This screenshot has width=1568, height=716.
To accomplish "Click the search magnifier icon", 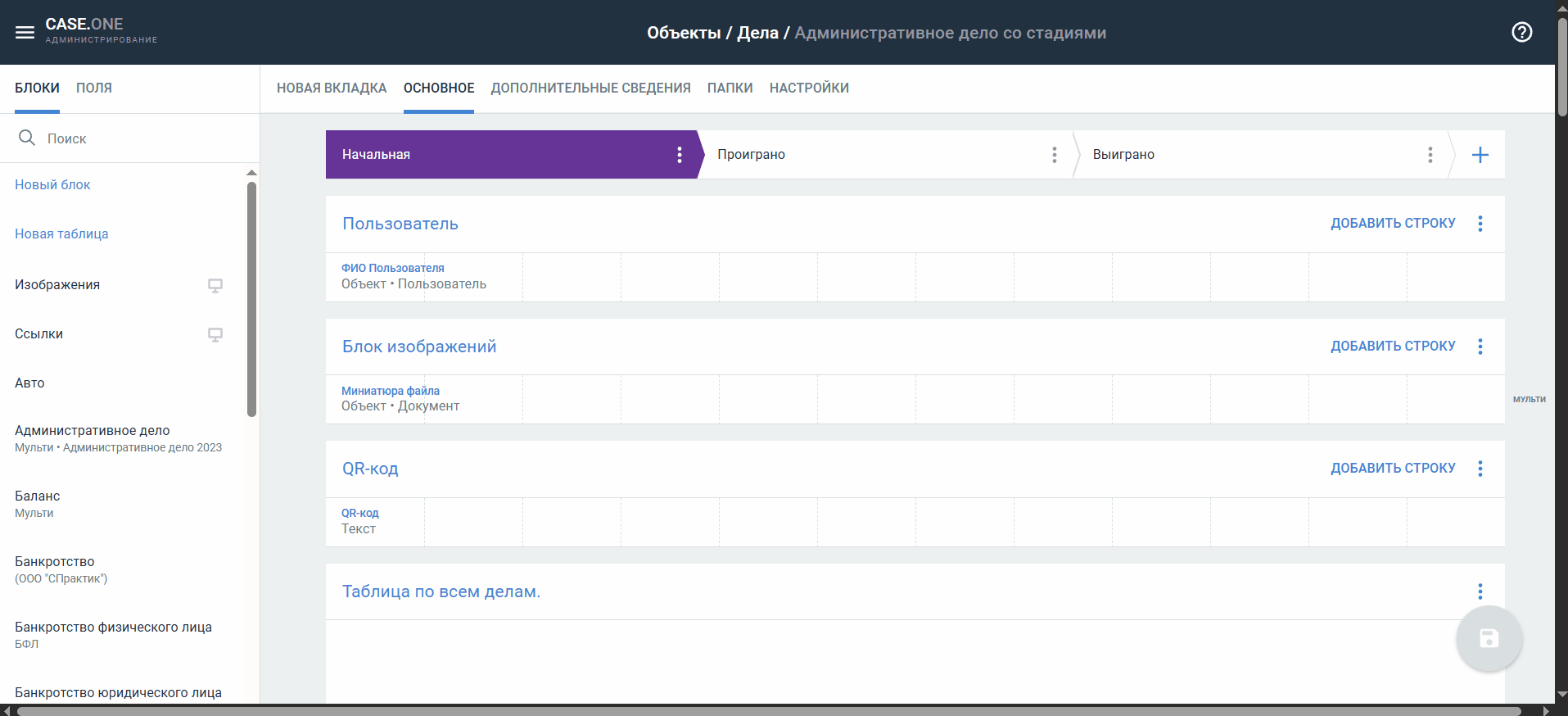I will pos(27,138).
